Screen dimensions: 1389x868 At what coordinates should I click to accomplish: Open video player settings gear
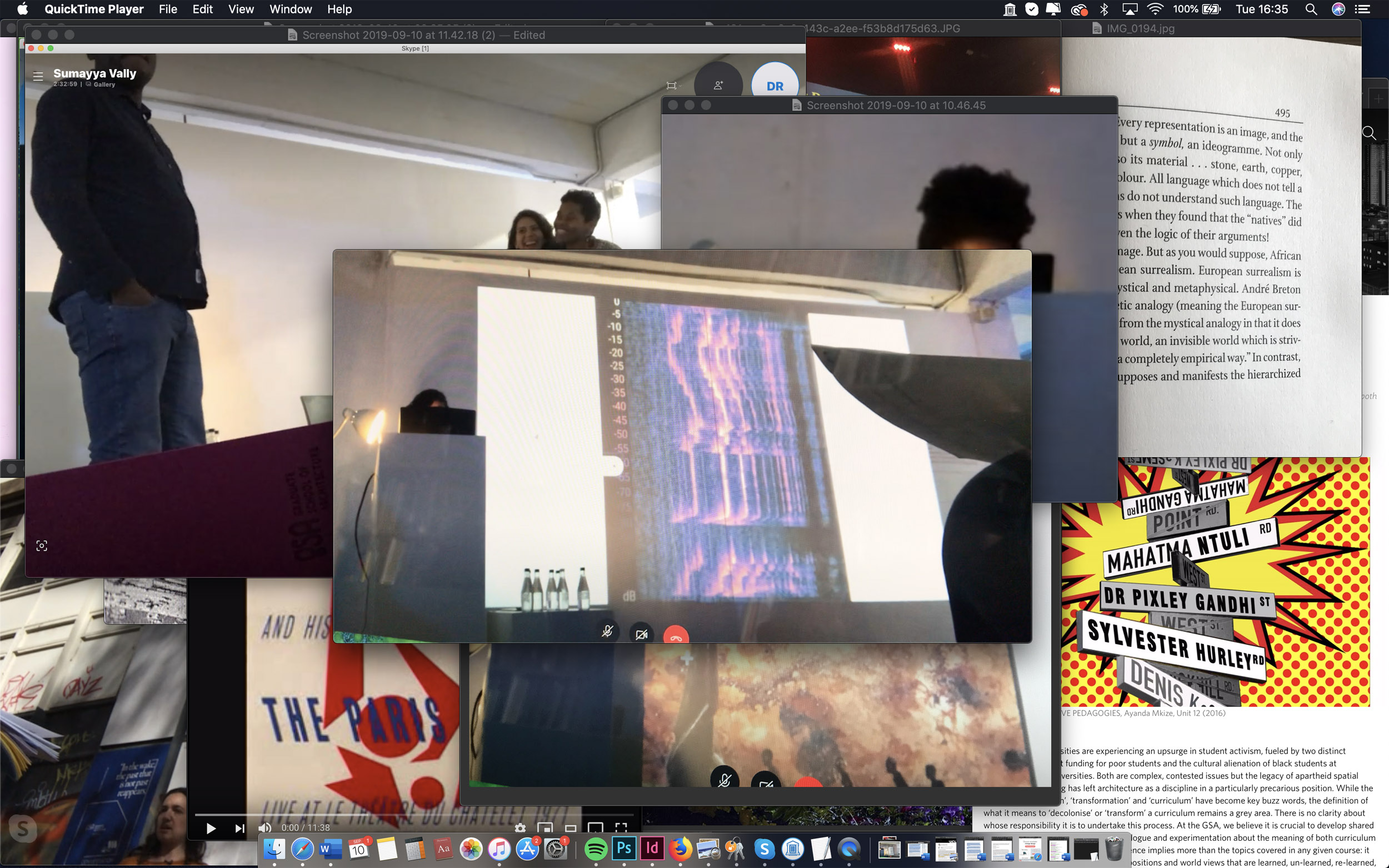[519, 827]
